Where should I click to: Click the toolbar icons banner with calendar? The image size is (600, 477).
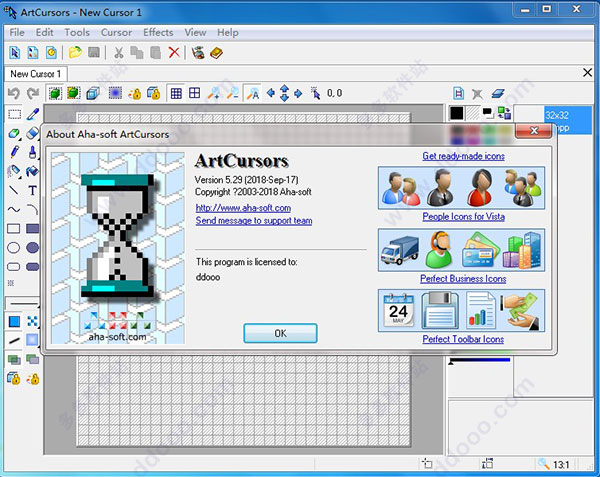click(x=461, y=311)
